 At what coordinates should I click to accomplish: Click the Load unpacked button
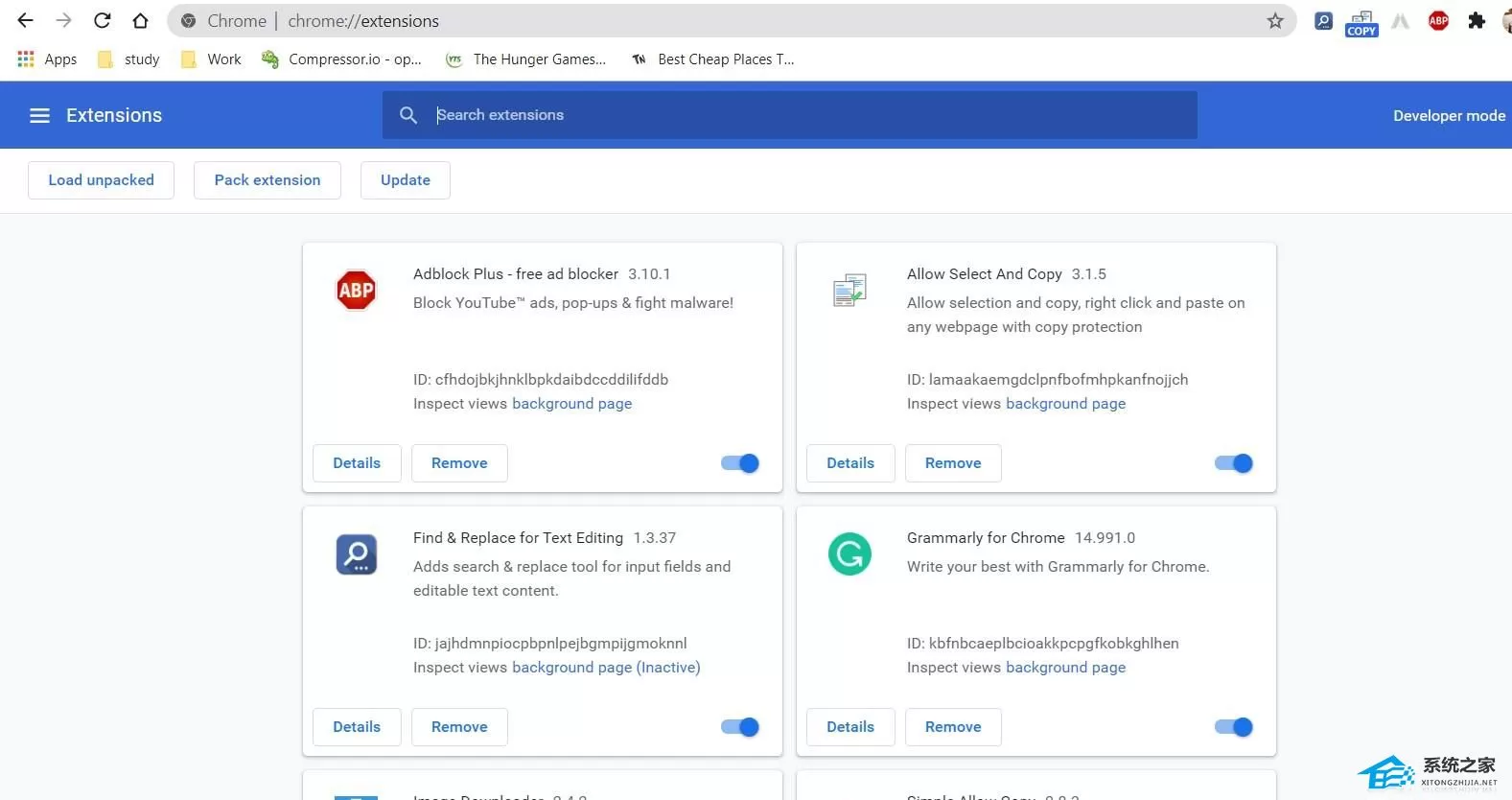pyautogui.click(x=101, y=180)
